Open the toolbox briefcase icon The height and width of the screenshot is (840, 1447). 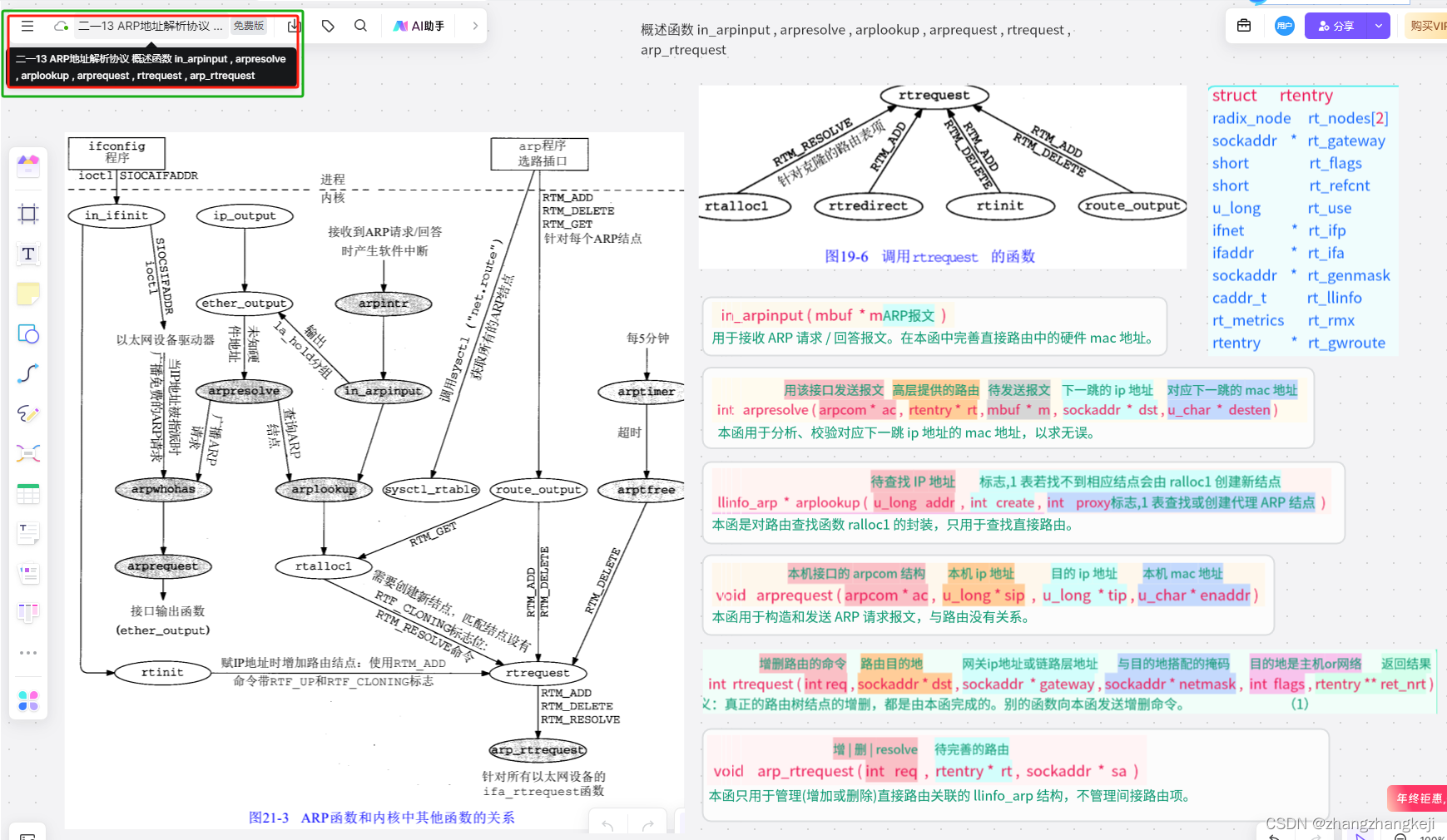coord(1244,26)
